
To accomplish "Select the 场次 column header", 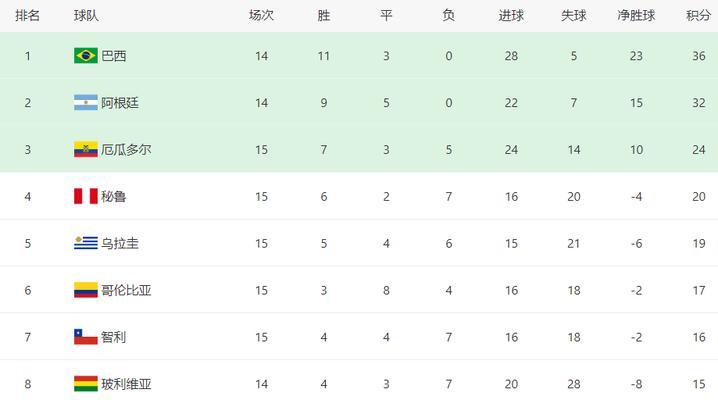I will tap(261, 16).
